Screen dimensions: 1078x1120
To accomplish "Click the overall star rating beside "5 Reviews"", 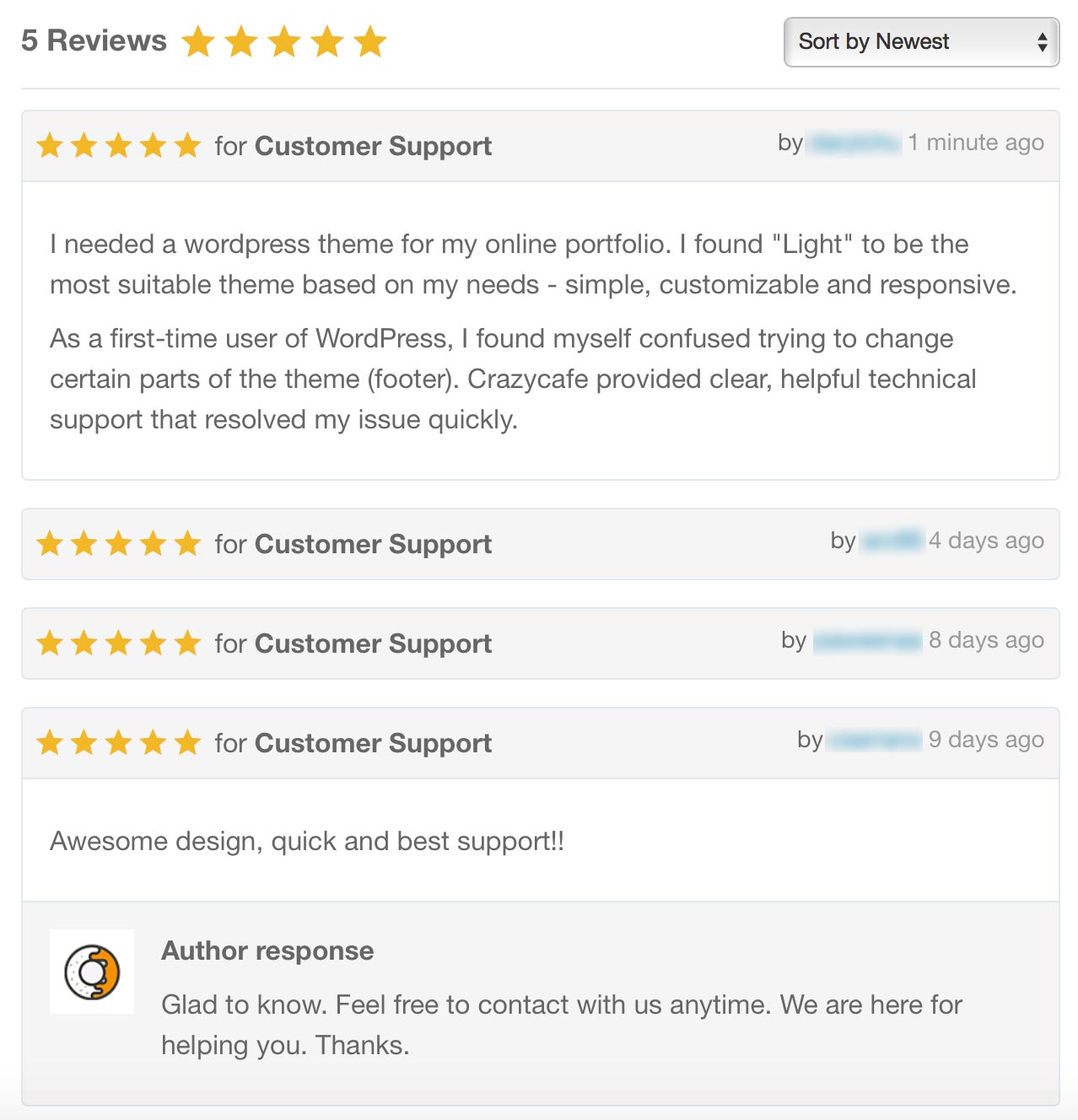I will pos(284,41).
